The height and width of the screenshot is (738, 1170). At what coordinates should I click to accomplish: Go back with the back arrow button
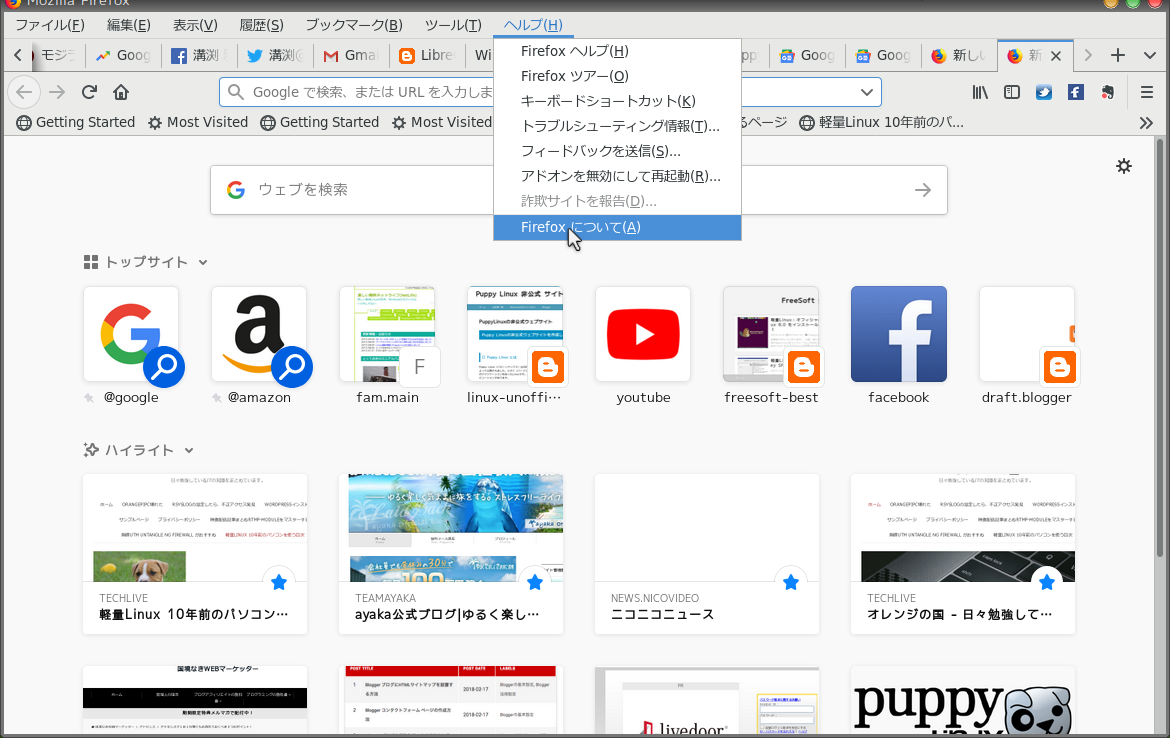pyautogui.click(x=24, y=93)
